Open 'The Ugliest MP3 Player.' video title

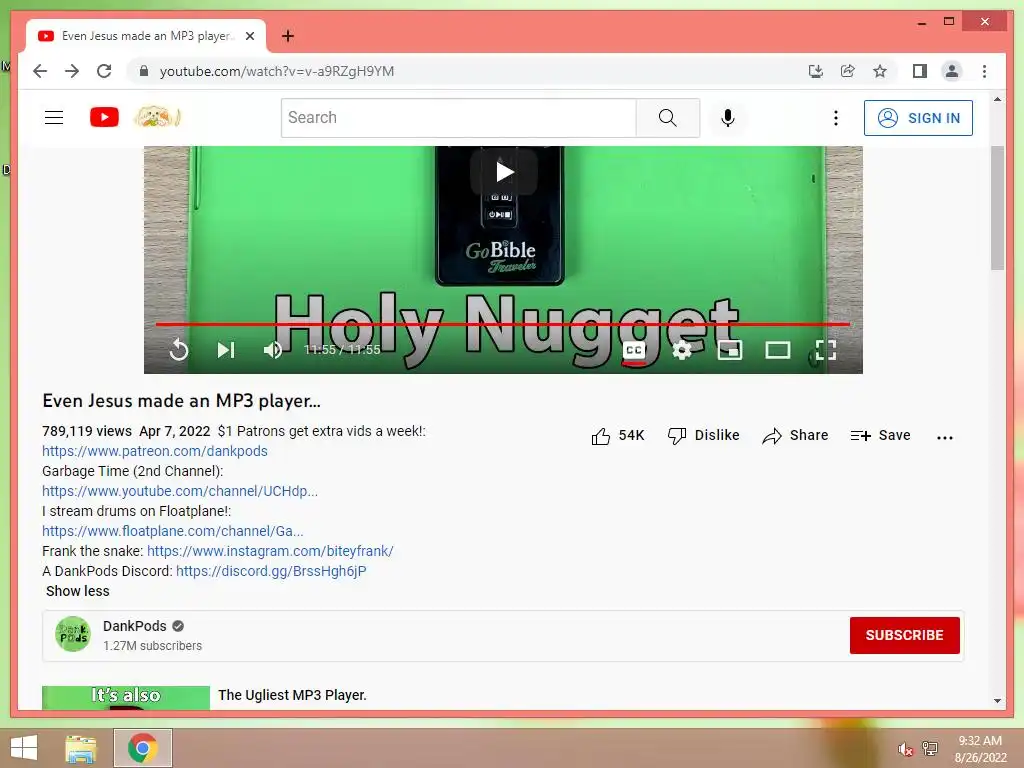pos(293,695)
